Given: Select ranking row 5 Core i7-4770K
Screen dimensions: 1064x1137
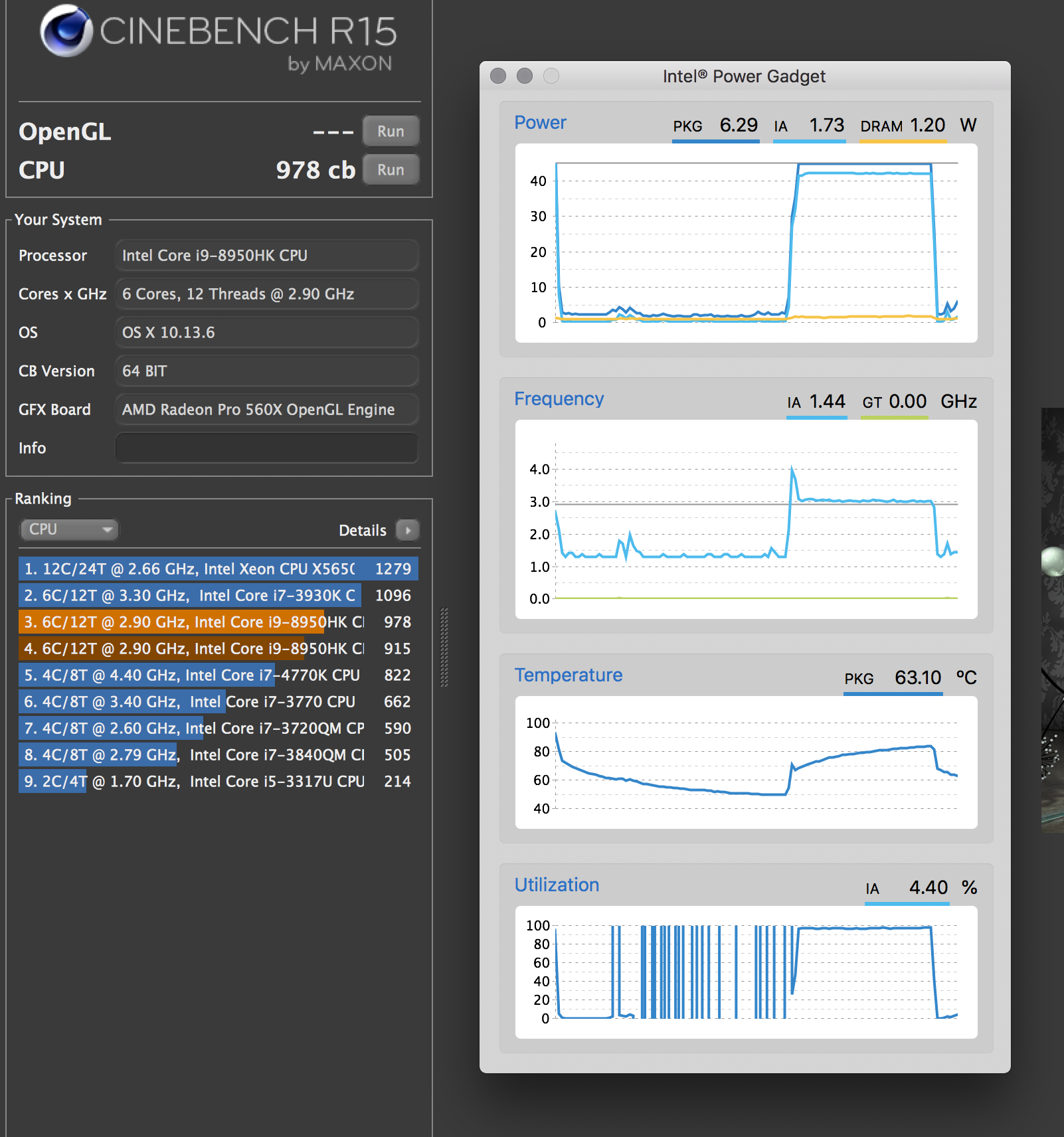Looking at the screenshot, I should (219, 675).
